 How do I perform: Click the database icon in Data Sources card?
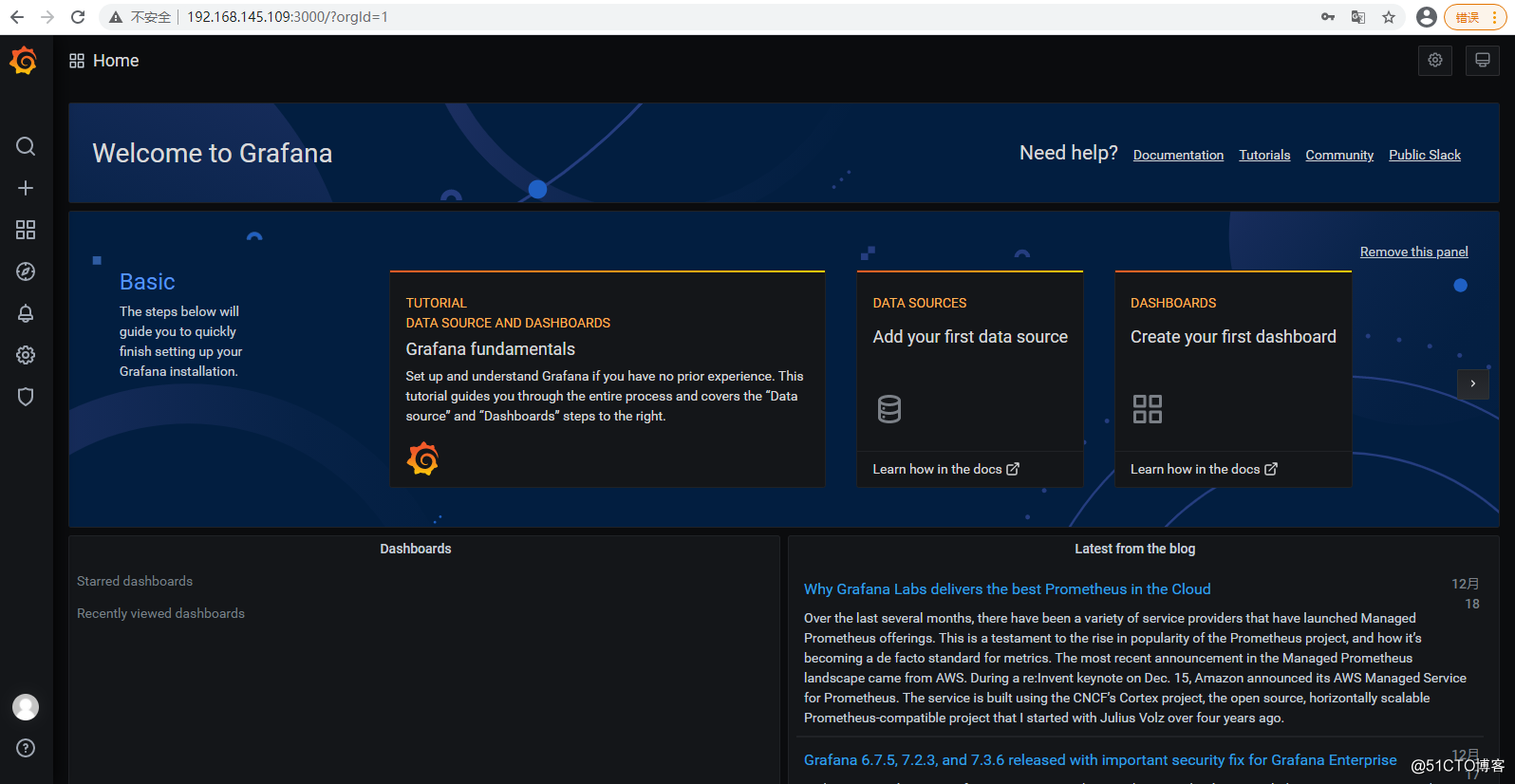[x=889, y=409]
